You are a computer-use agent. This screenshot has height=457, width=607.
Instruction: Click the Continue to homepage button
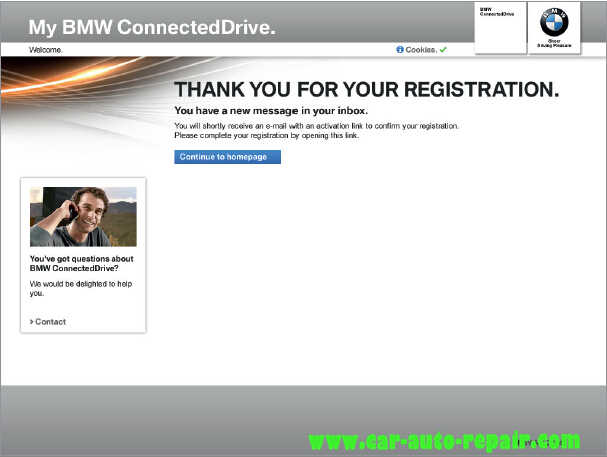(227, 157)
